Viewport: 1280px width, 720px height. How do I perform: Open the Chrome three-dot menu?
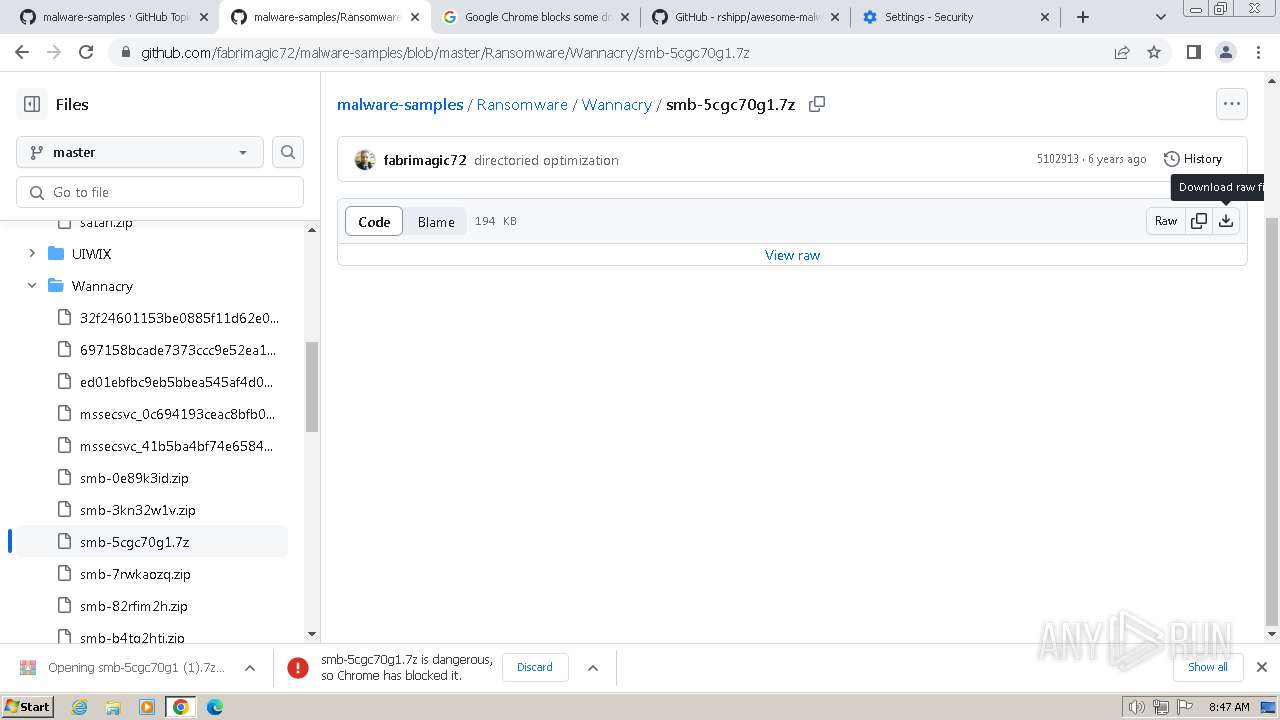coord(1257,52)
